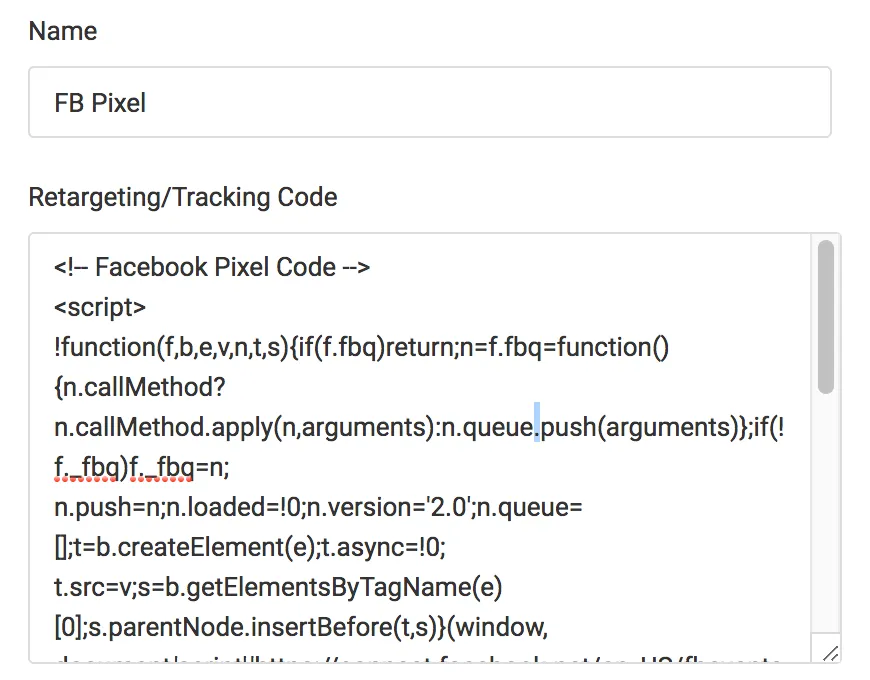Click the Facebook Pixel Code comment line
This screenshot has width=870, height=680.
[210, 267]
